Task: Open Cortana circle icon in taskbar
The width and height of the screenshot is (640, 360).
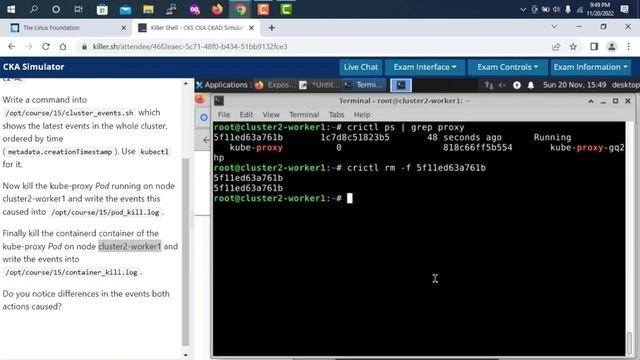Action: click(56, 9)
